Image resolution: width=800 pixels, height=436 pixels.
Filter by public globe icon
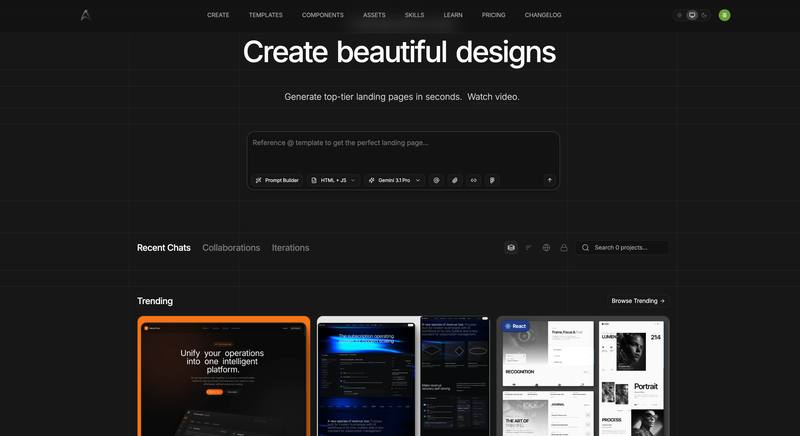coord(546,247)
